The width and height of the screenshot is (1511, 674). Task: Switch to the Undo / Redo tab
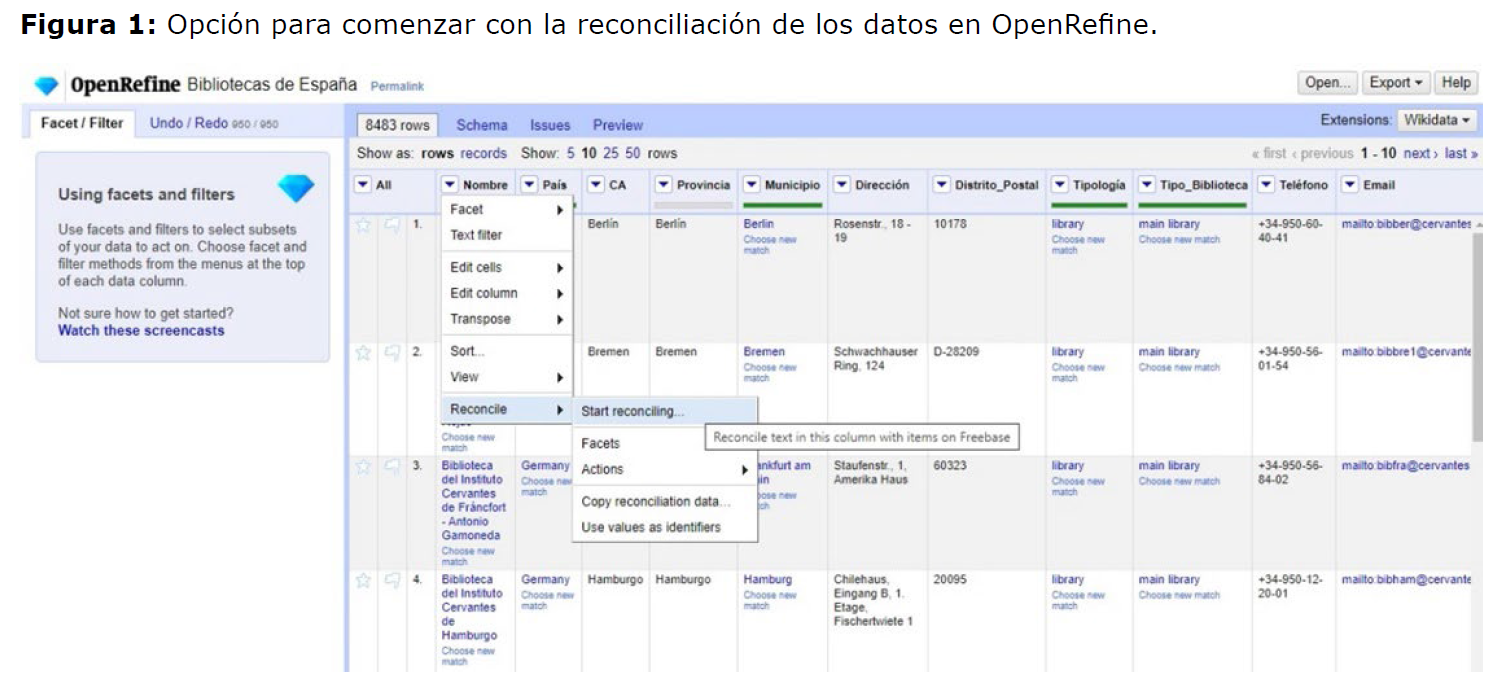[214, 123]
